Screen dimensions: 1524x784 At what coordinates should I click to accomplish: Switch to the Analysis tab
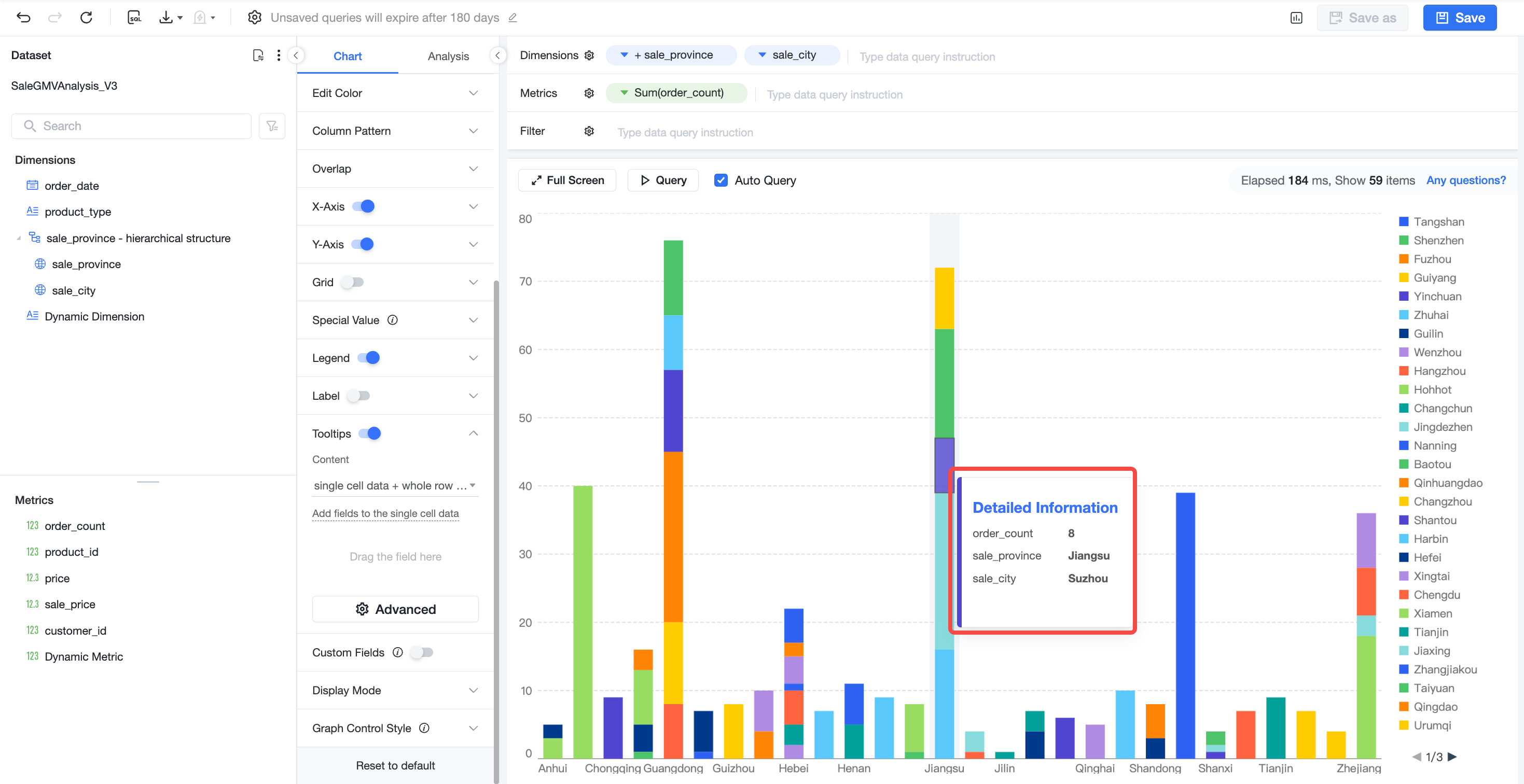coord(448,56)
